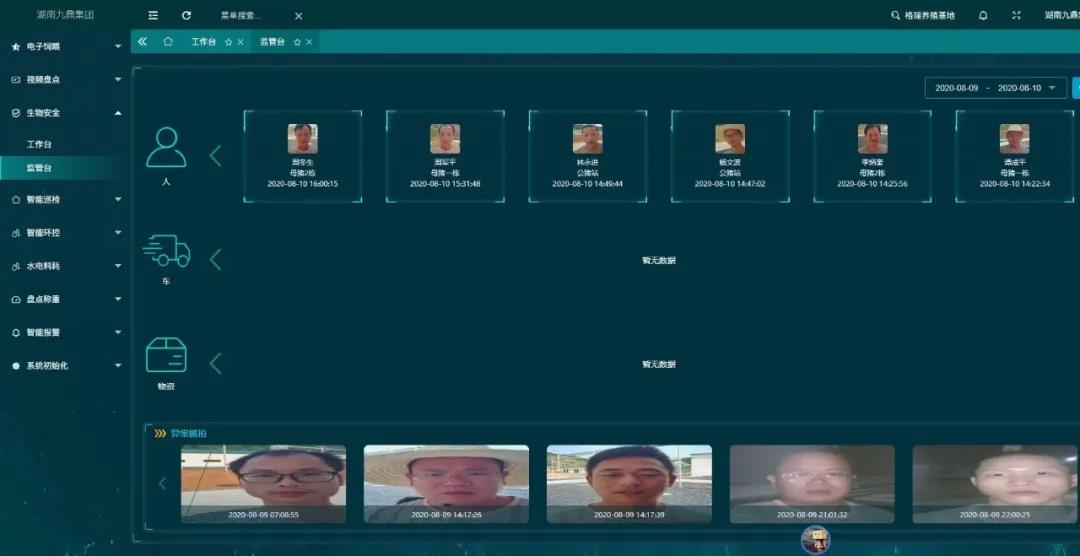Click the 系统初始化 sidebar icon
Image resolution: width=1080 pixels, height=556 pixels.
click(x=16, y=366)
